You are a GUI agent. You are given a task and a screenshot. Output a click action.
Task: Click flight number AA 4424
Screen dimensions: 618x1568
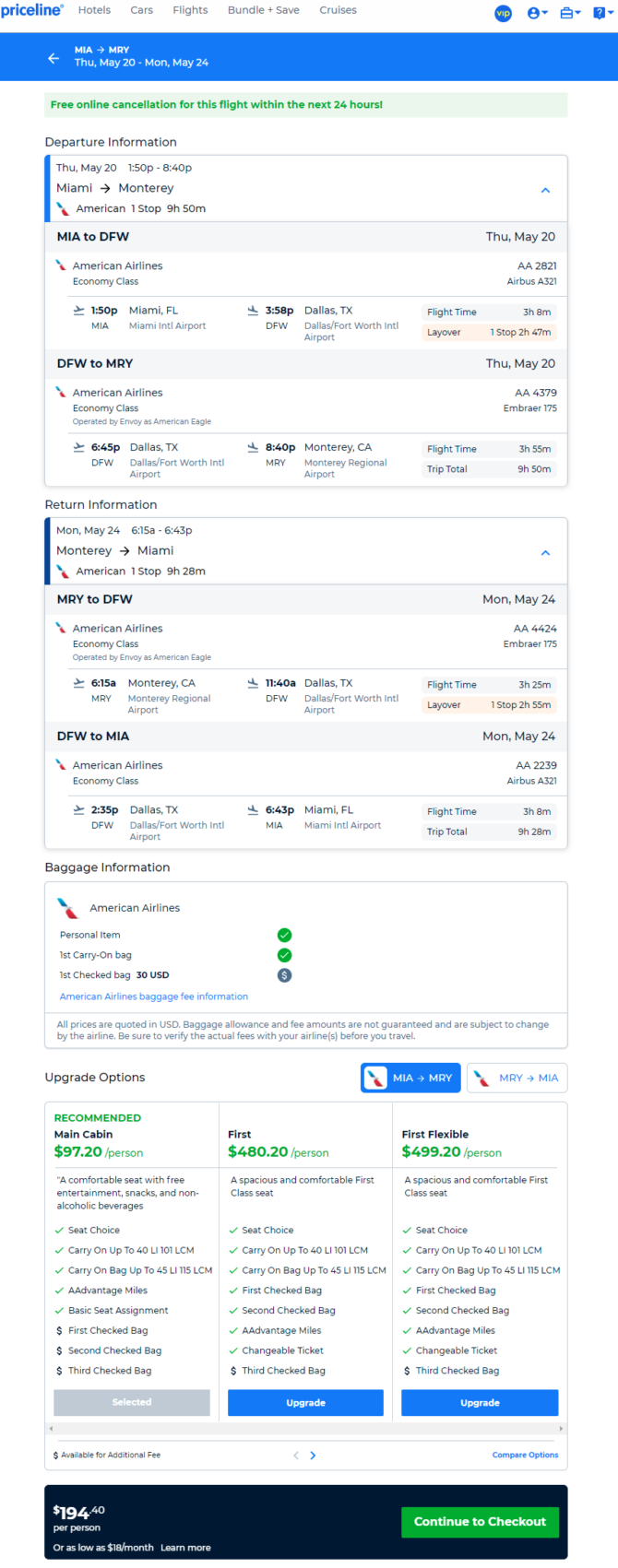click(535, 629)
